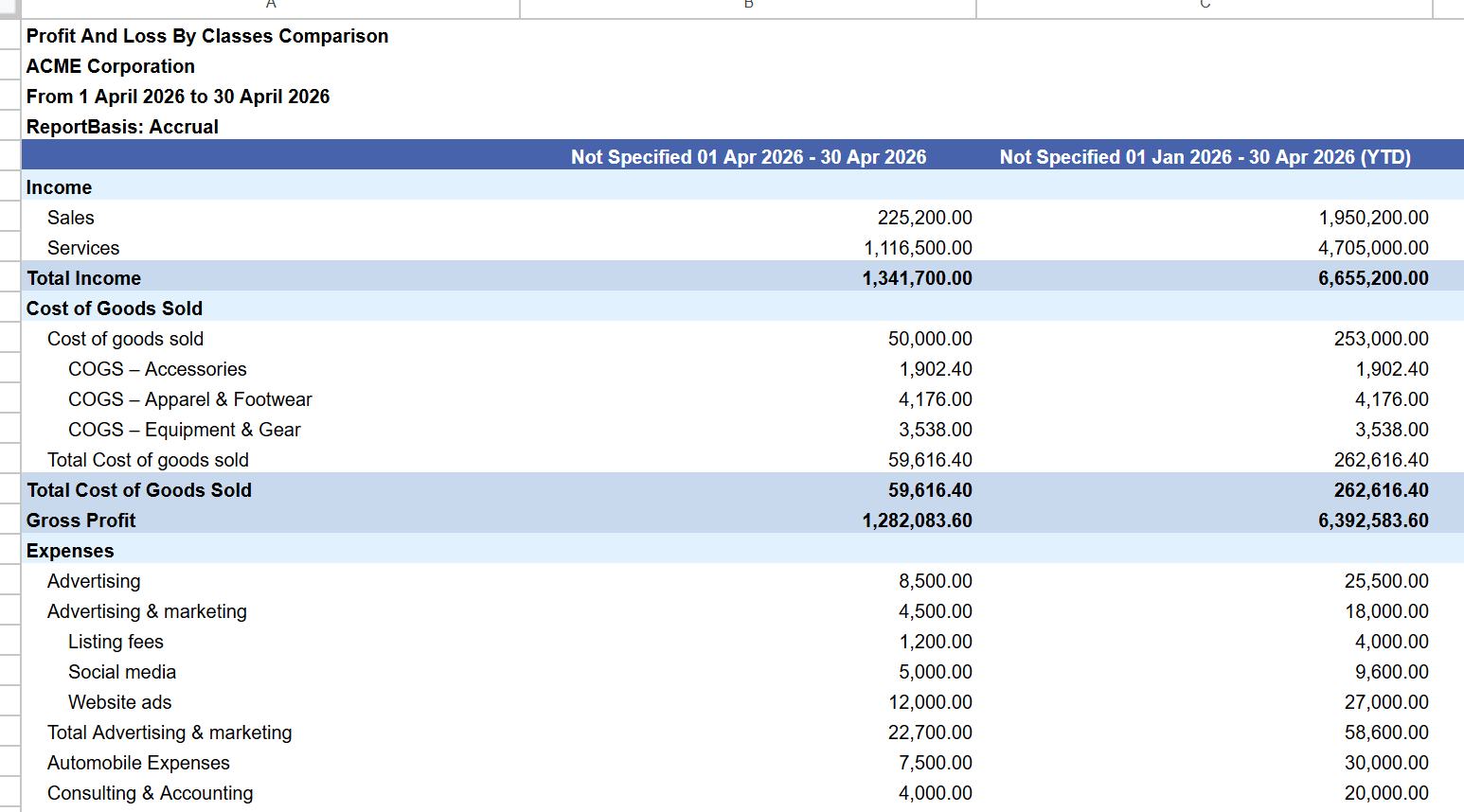Image resolution: width=1464 pixels, height=812 pixels.
Task: Click Gross Profit April value 1,282,083.60
Action: point(917,521)
